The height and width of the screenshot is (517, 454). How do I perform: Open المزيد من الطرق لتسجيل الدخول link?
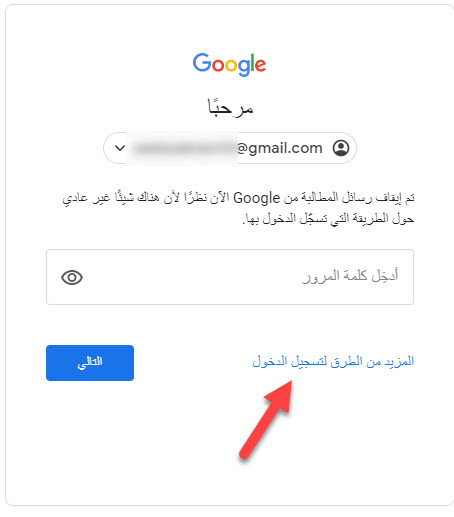point(333,361)
